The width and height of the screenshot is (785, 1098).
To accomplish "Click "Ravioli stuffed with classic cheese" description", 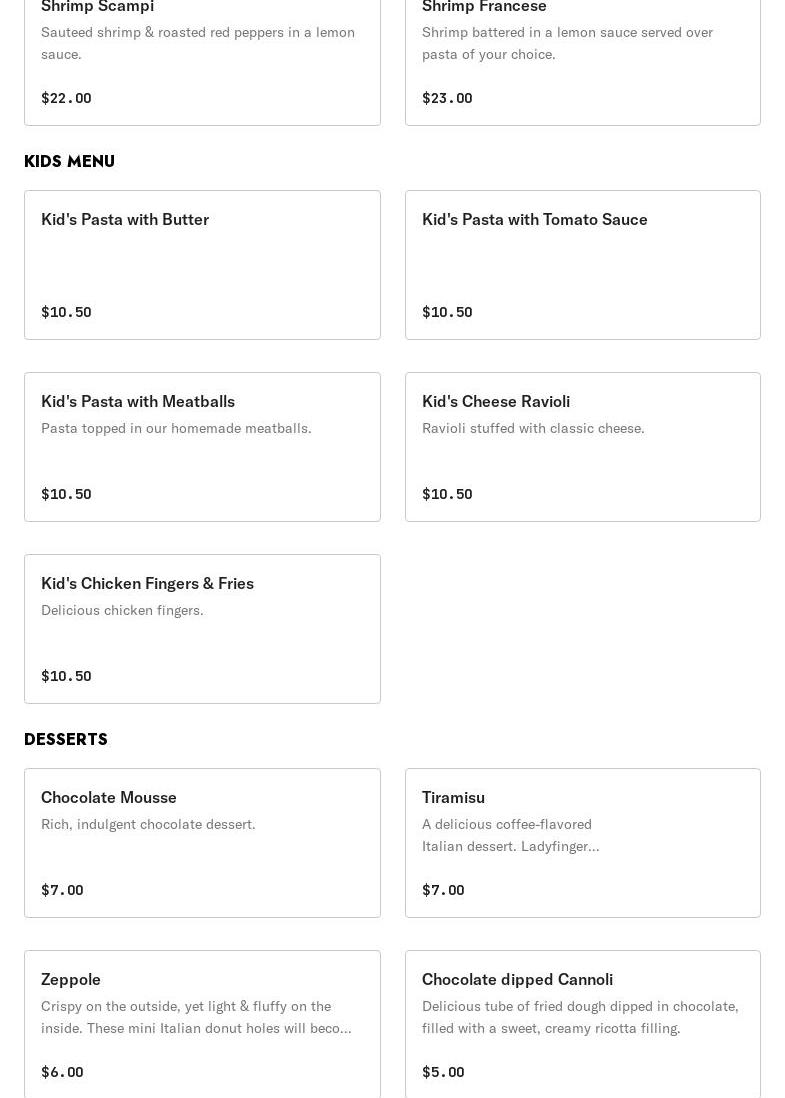I will click(533, 428).
